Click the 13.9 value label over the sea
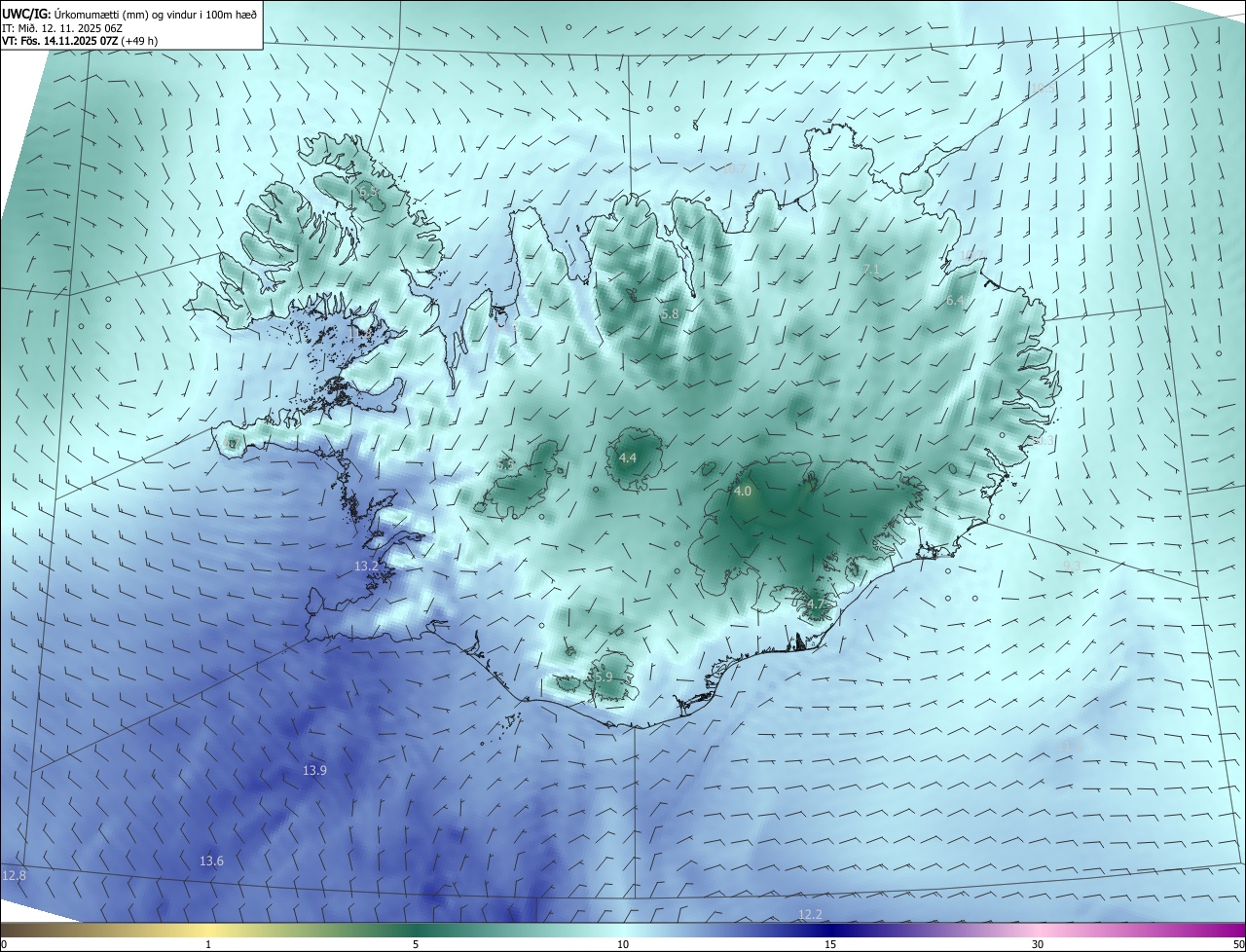 314,770
